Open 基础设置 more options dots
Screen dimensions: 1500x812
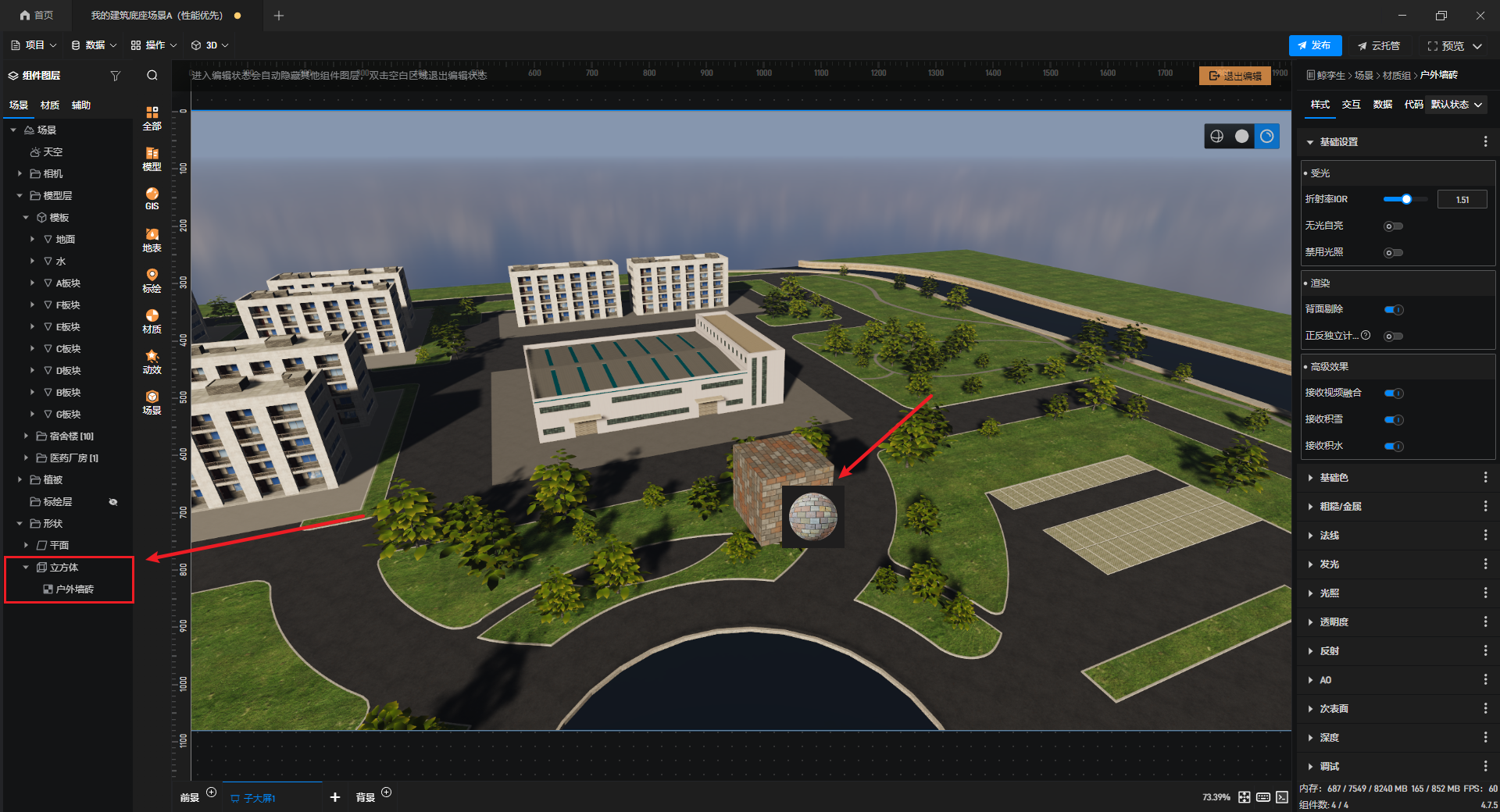[x=1485, y=142]
